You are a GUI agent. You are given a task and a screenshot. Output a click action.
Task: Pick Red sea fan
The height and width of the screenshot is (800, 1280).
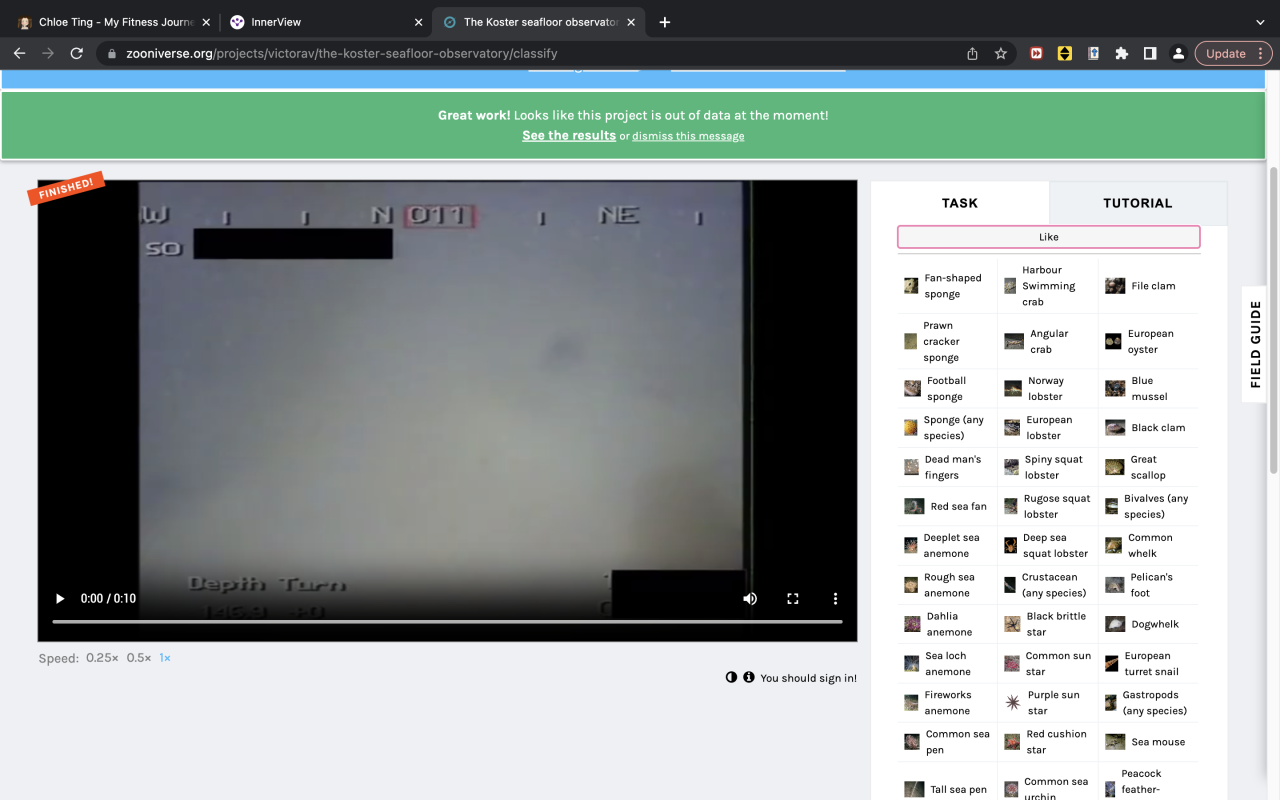coord(948,506)
